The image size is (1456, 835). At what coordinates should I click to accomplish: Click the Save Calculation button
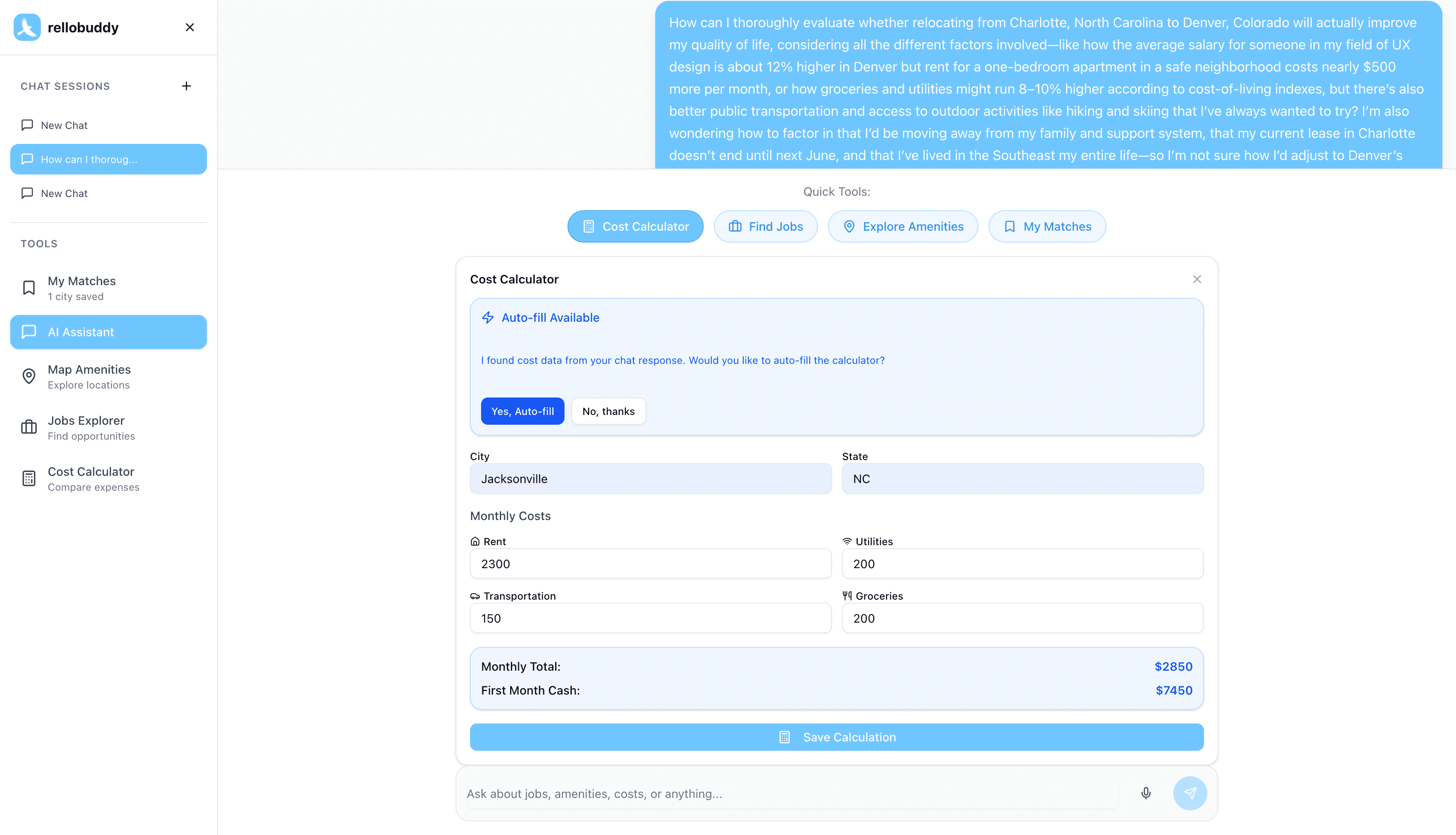[x=837, y=737]
